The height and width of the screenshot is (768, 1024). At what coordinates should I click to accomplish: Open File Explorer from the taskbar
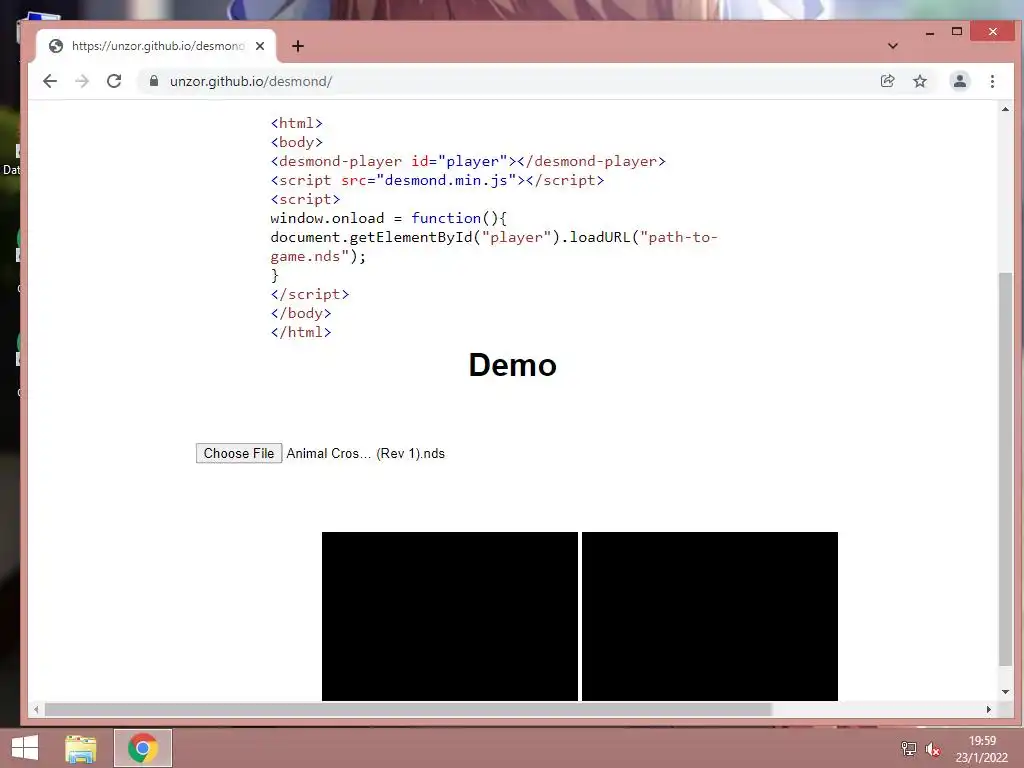tap(81, 748)
